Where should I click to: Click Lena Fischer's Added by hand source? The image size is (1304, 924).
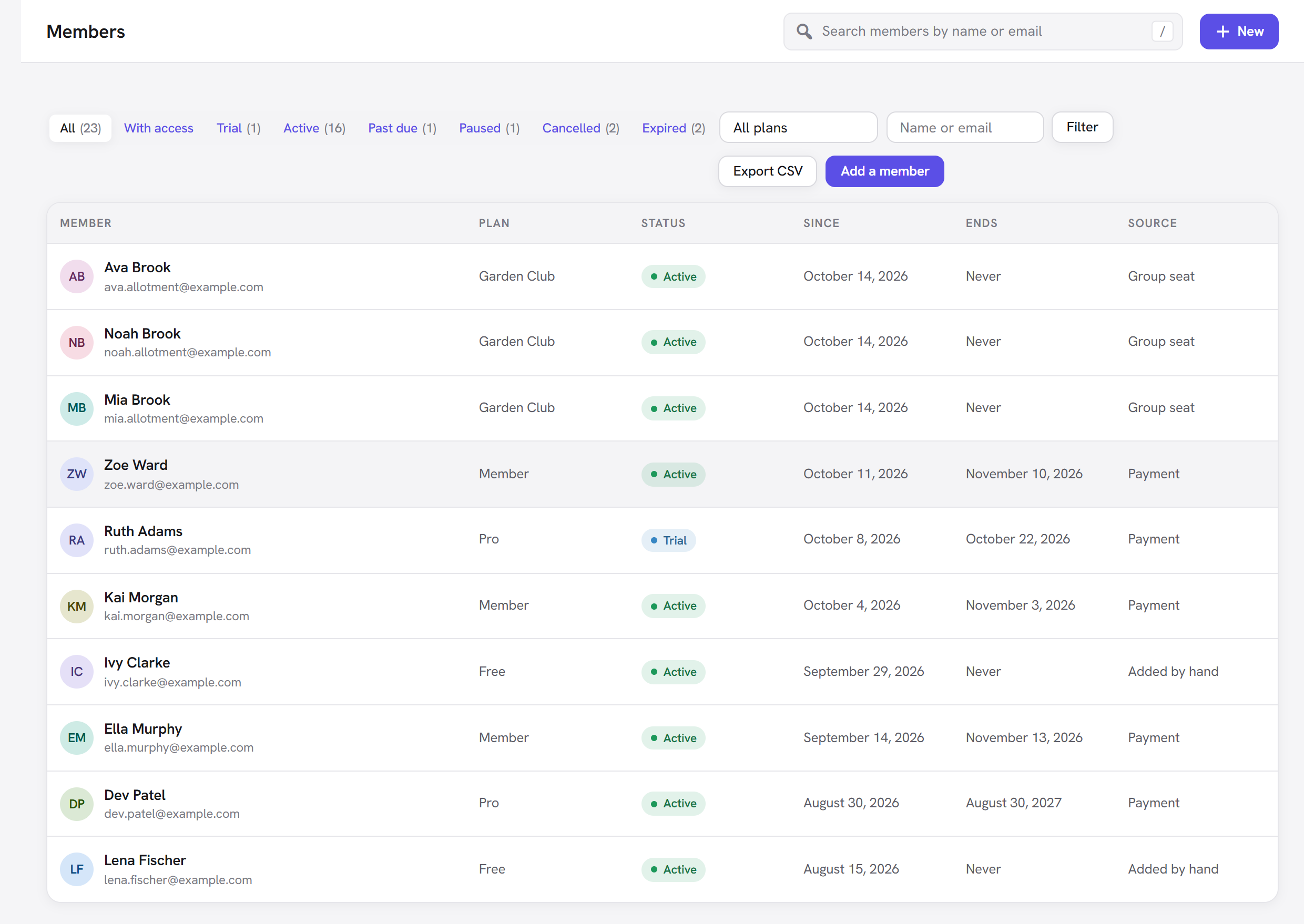coord(1173,869)
